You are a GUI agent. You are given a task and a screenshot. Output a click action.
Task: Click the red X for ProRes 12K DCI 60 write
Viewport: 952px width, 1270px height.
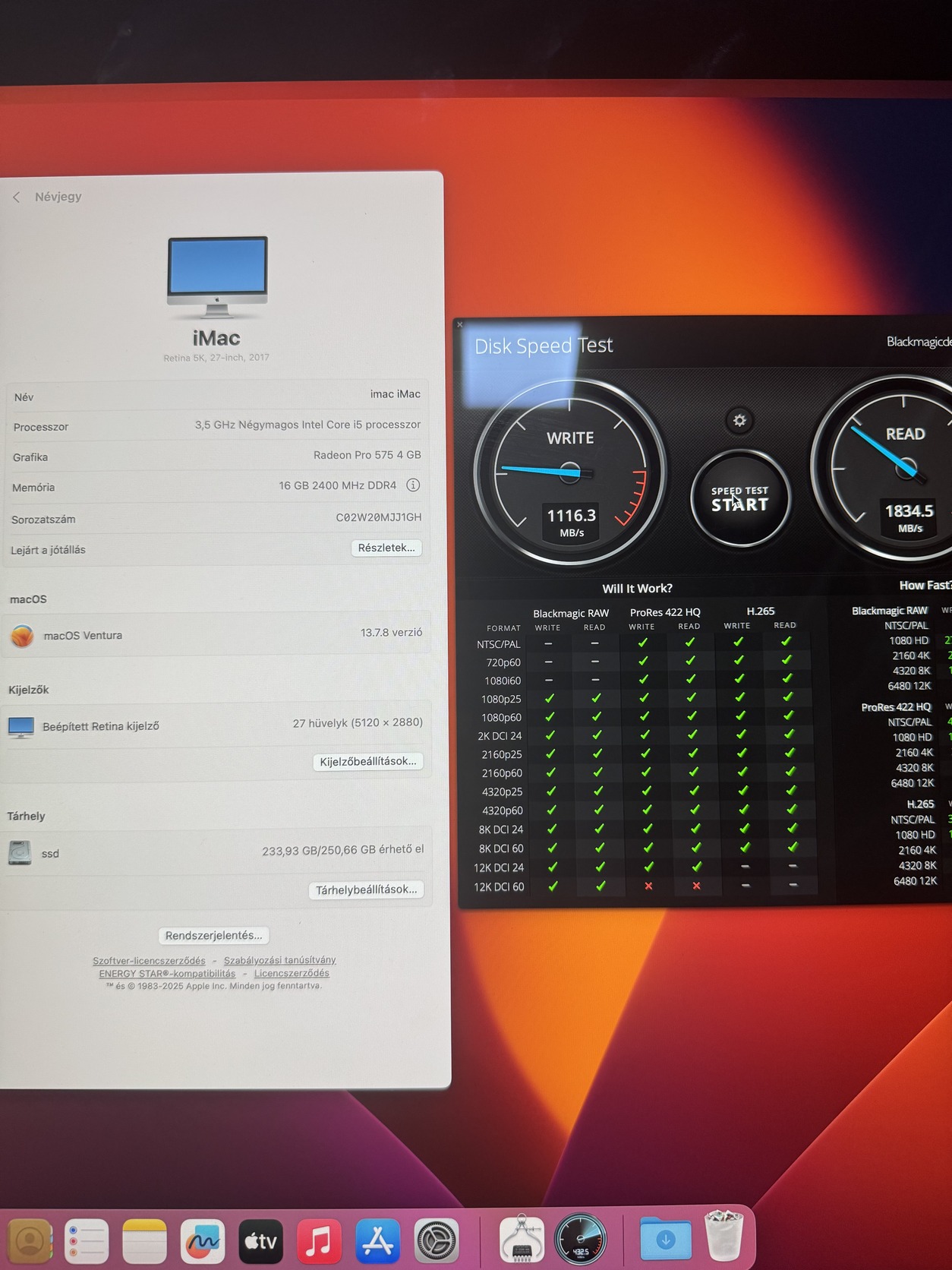point(648,886)
